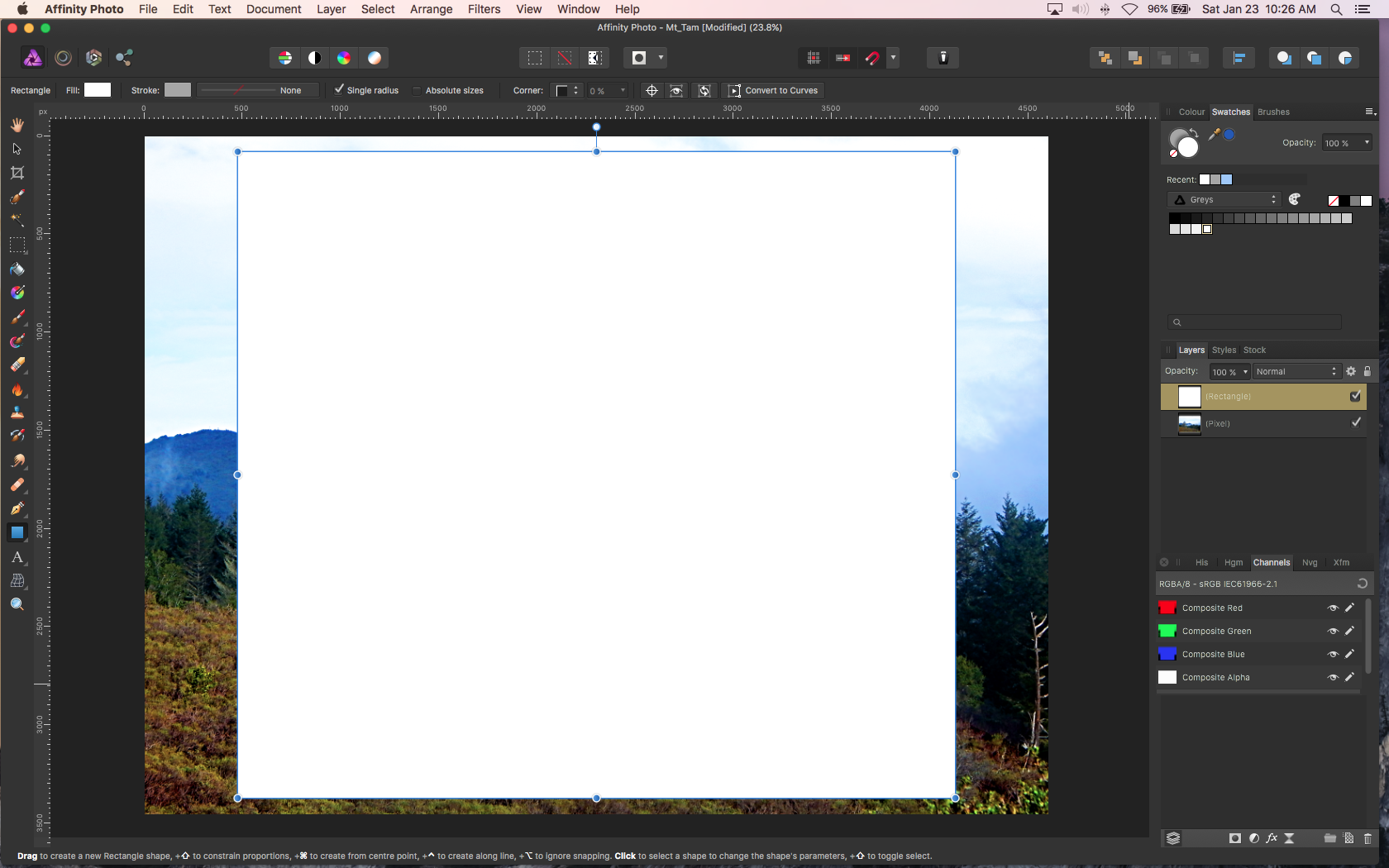Expand the snapping options arrow
The image size is (1389, 868).
pyautogui.click(x=893, y=58)
